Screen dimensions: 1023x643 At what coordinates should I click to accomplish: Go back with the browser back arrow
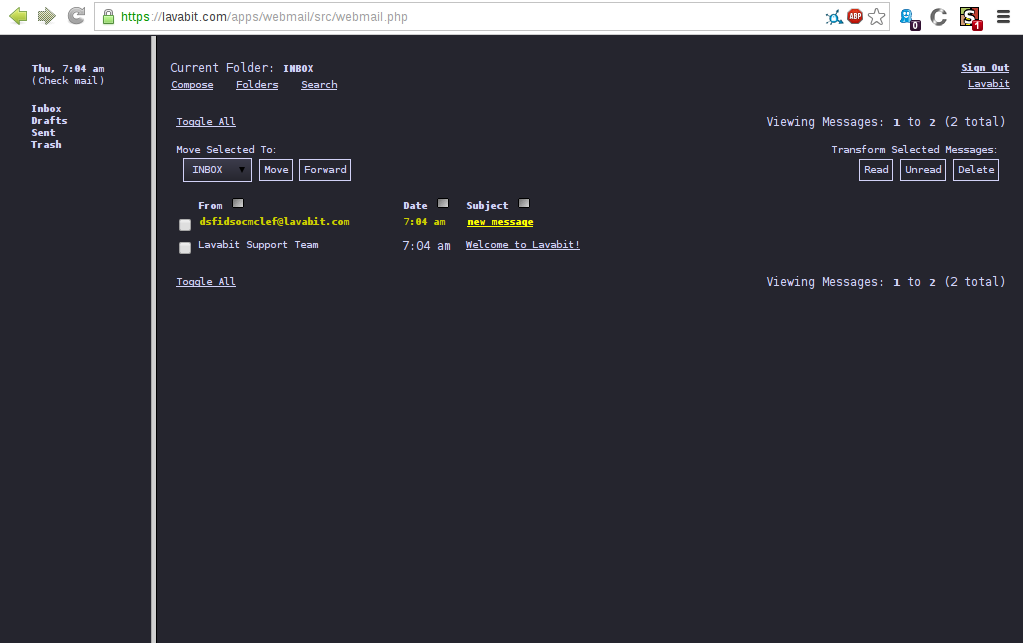tap(18, 16)
